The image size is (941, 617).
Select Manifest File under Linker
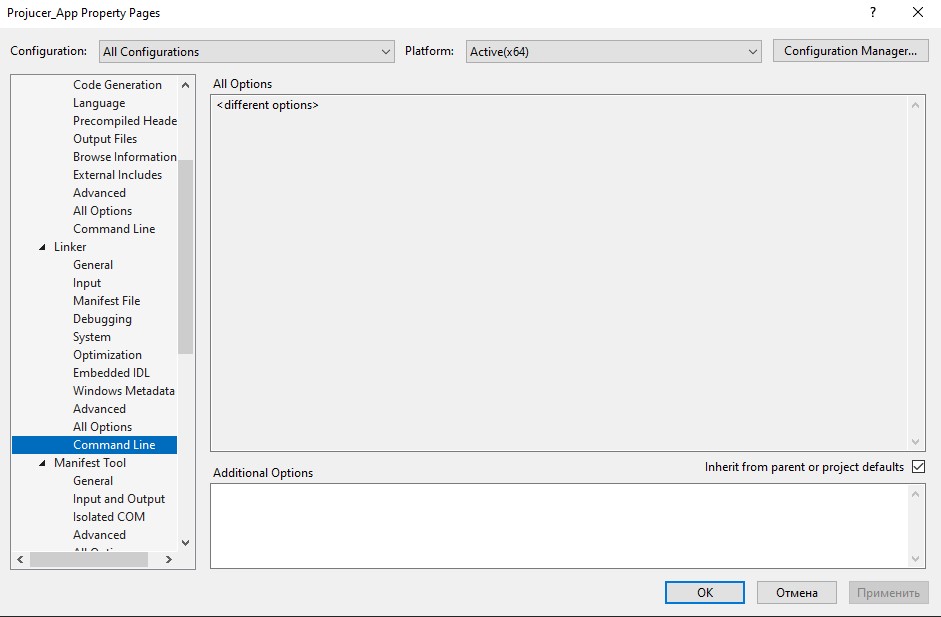pyautogui.click(x=107, y=301)
